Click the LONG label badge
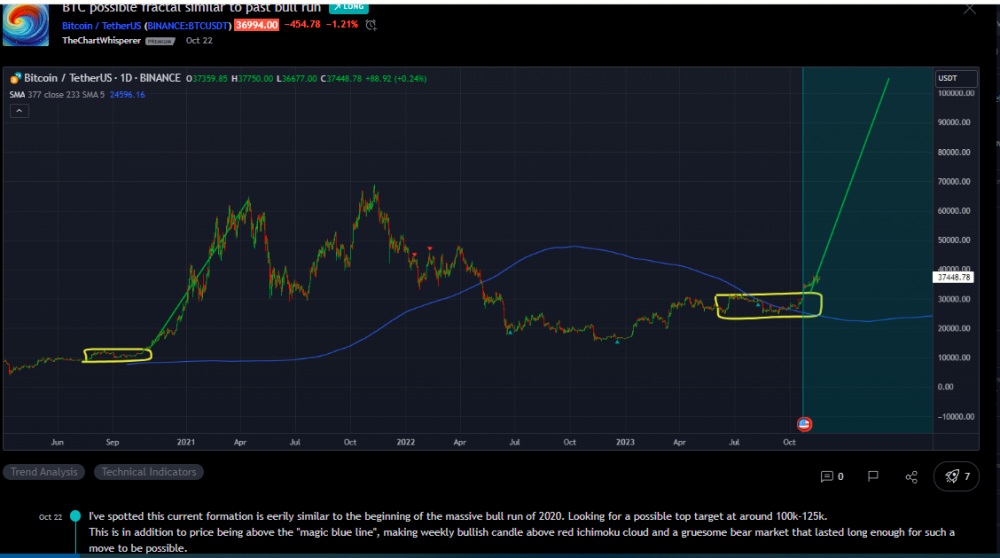Screen dimensions: 1000x558 [348, 6]
